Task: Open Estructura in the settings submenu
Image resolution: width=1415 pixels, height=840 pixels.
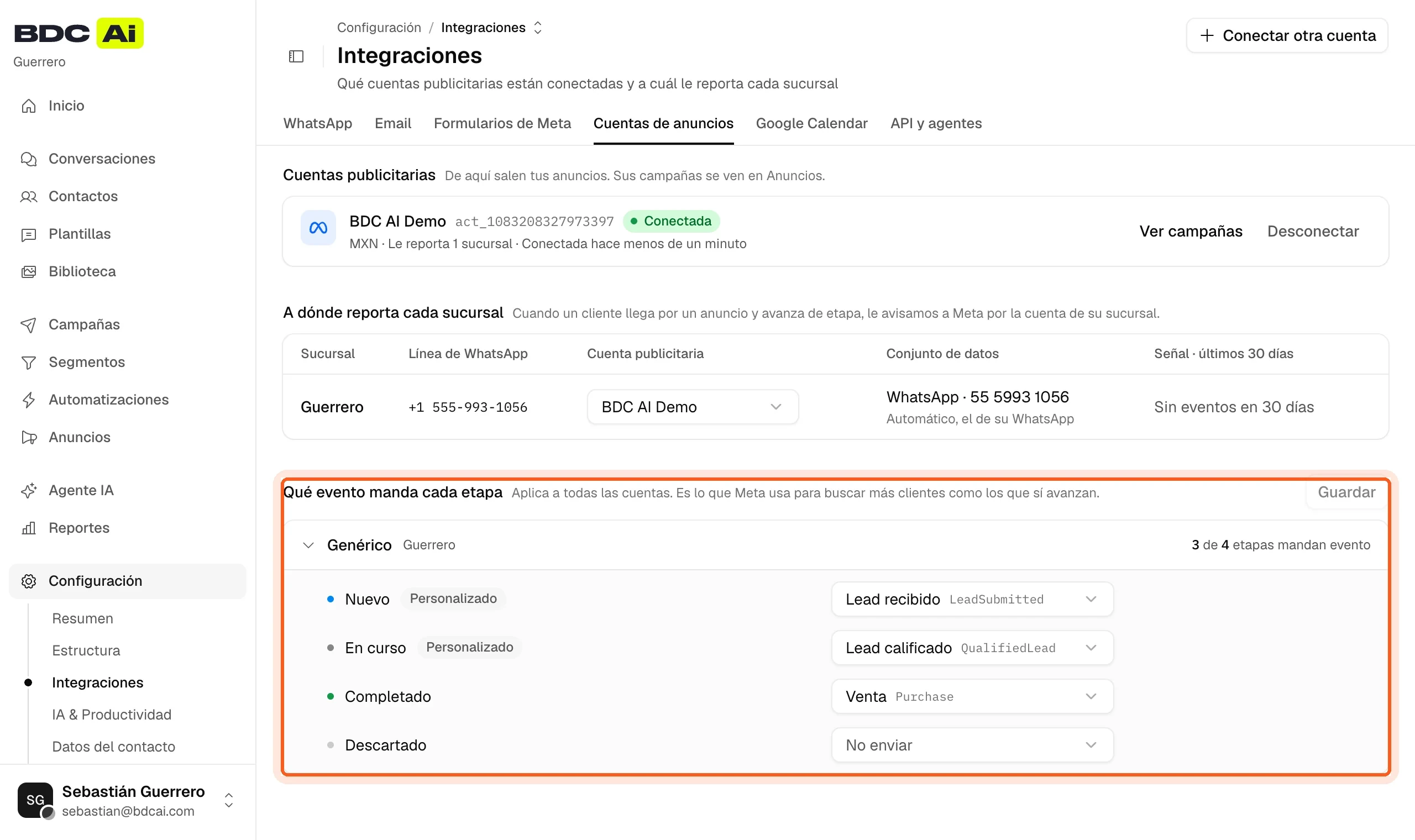Action: coord(86,651)
